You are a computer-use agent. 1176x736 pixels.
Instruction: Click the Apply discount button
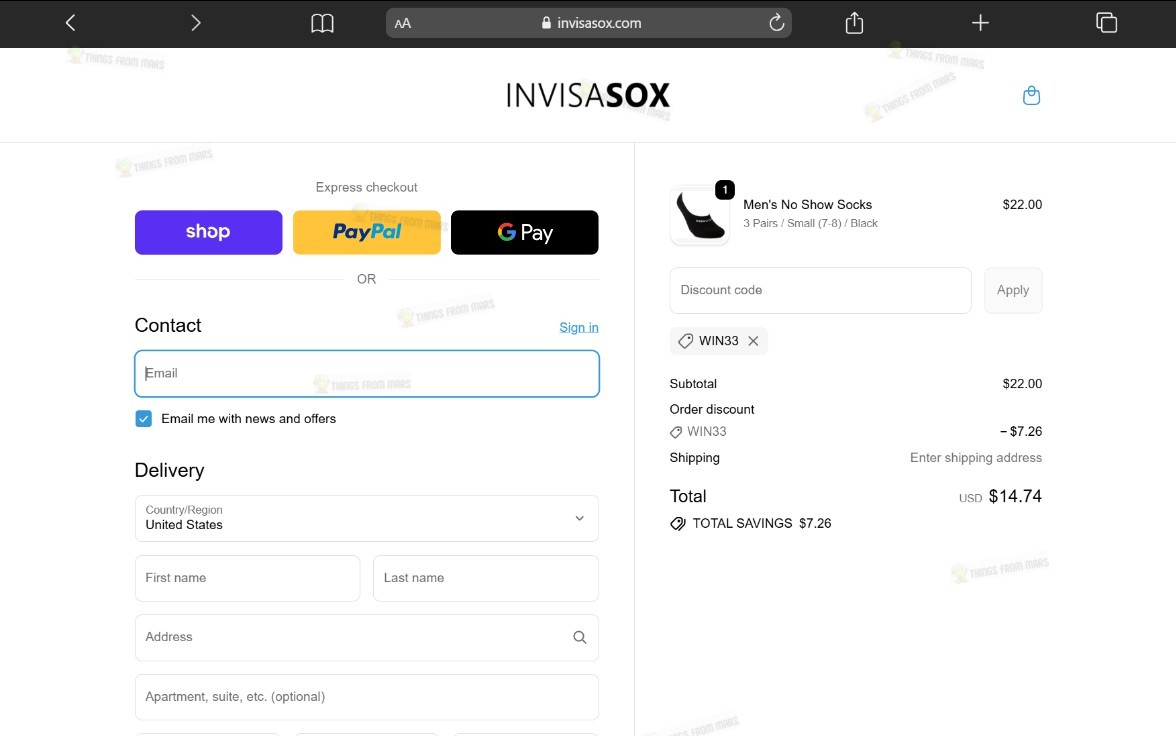pyautogui.click(x=1013, y=290)
